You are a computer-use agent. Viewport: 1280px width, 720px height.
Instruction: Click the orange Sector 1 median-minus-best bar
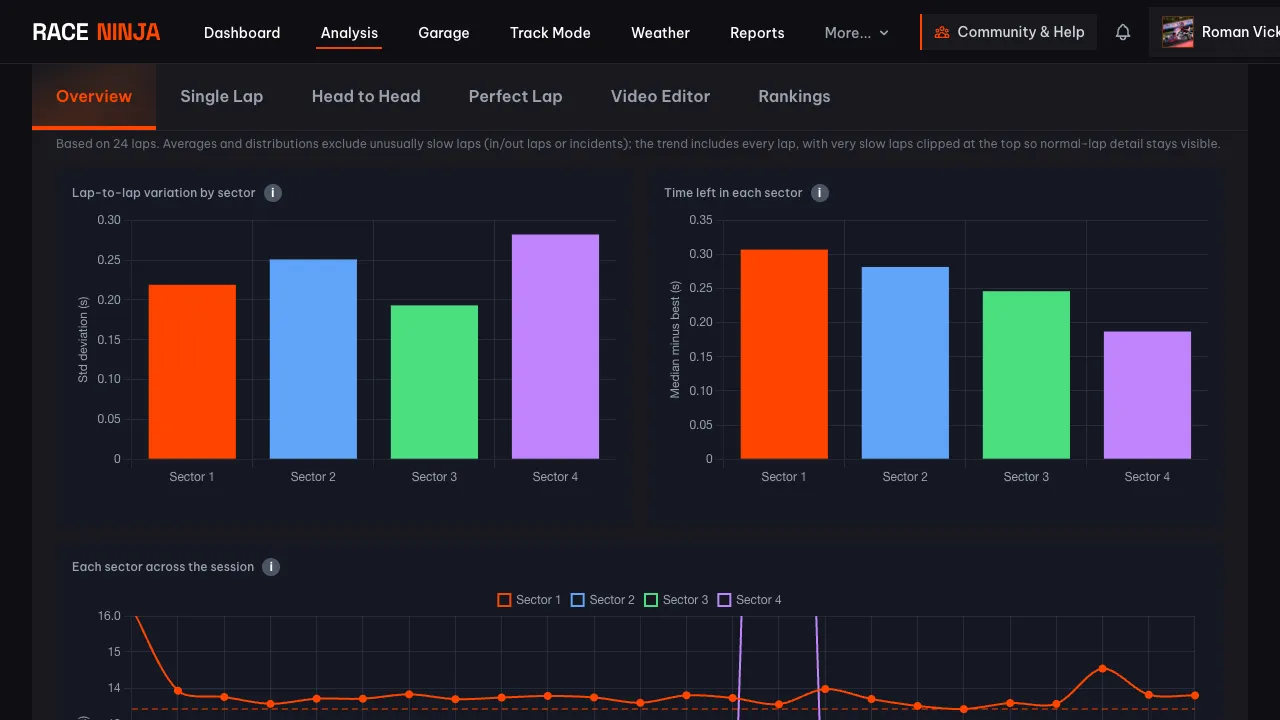[x=784, y=354]
